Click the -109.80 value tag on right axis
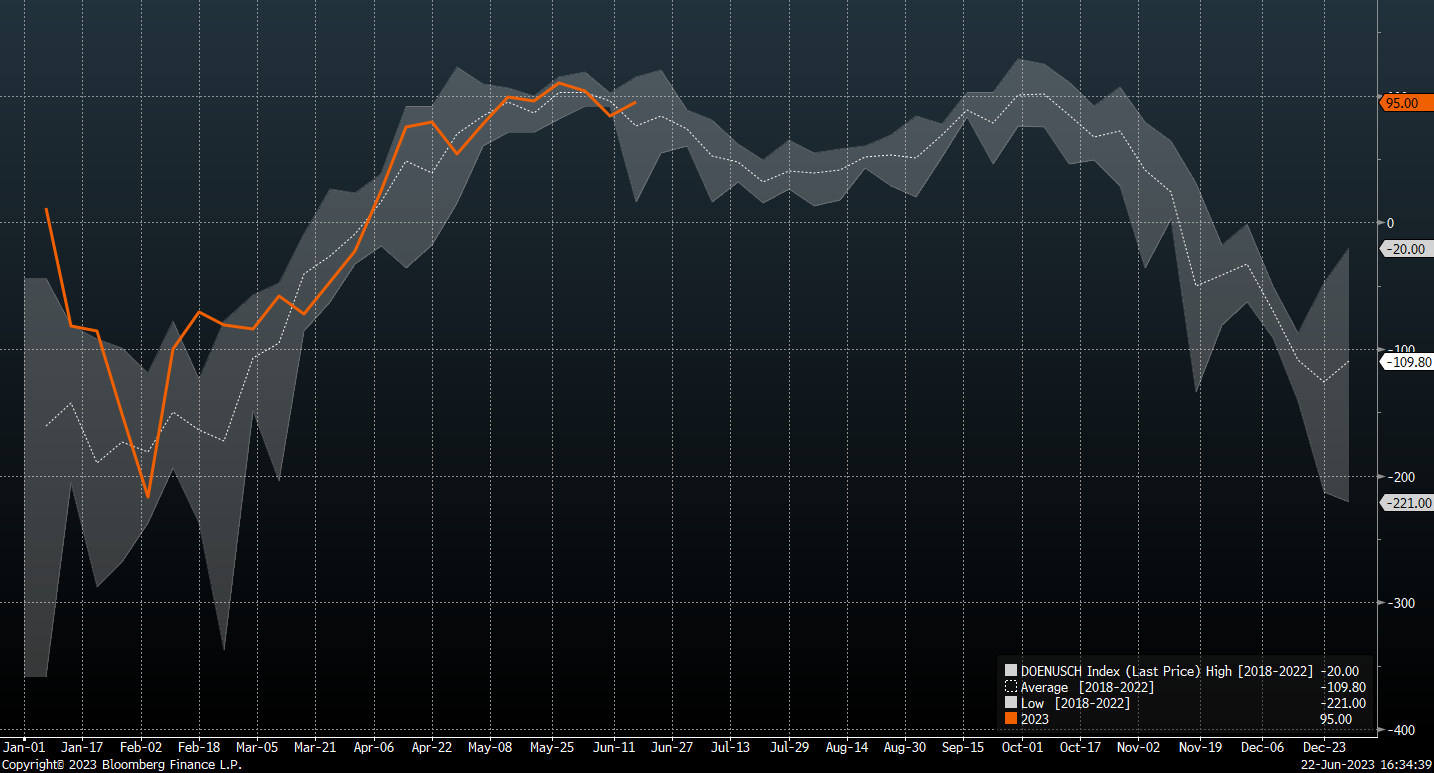The image size is (1434, 773). coord(1405,362)
